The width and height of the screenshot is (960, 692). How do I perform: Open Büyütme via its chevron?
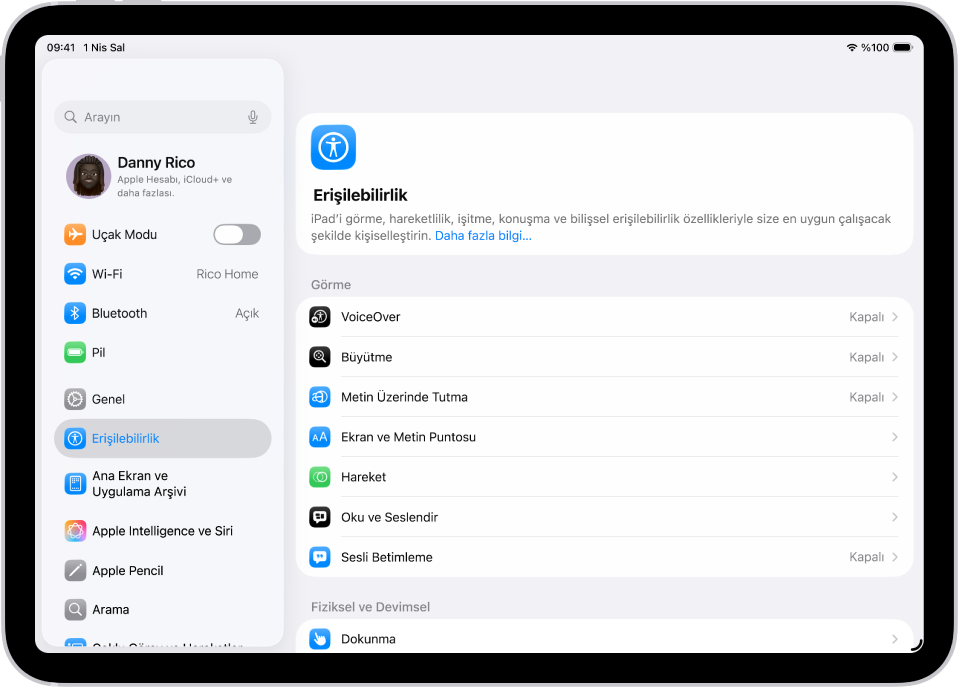pos(894,357)
